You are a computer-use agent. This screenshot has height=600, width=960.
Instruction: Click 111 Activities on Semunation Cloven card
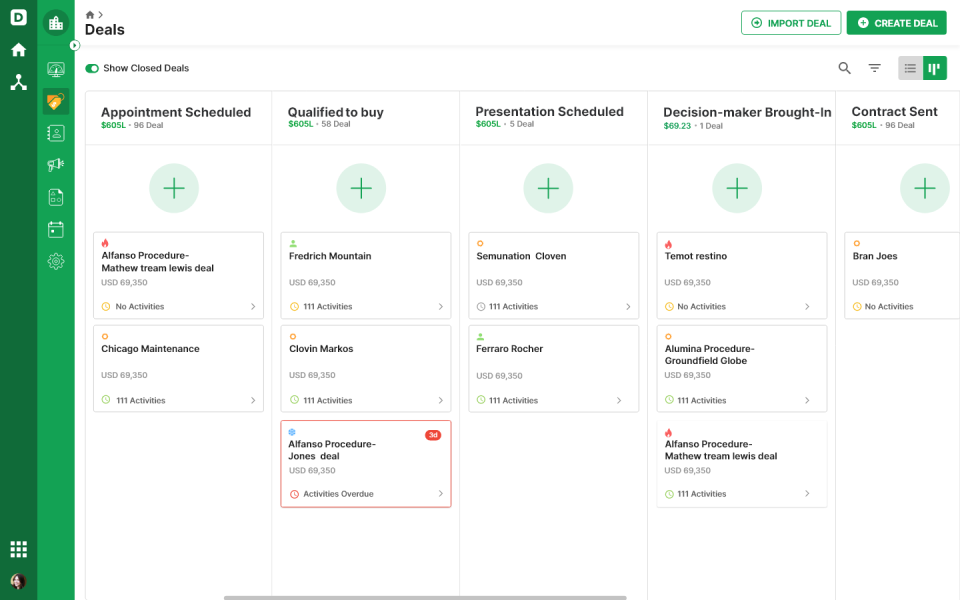[x=513, y=307]
